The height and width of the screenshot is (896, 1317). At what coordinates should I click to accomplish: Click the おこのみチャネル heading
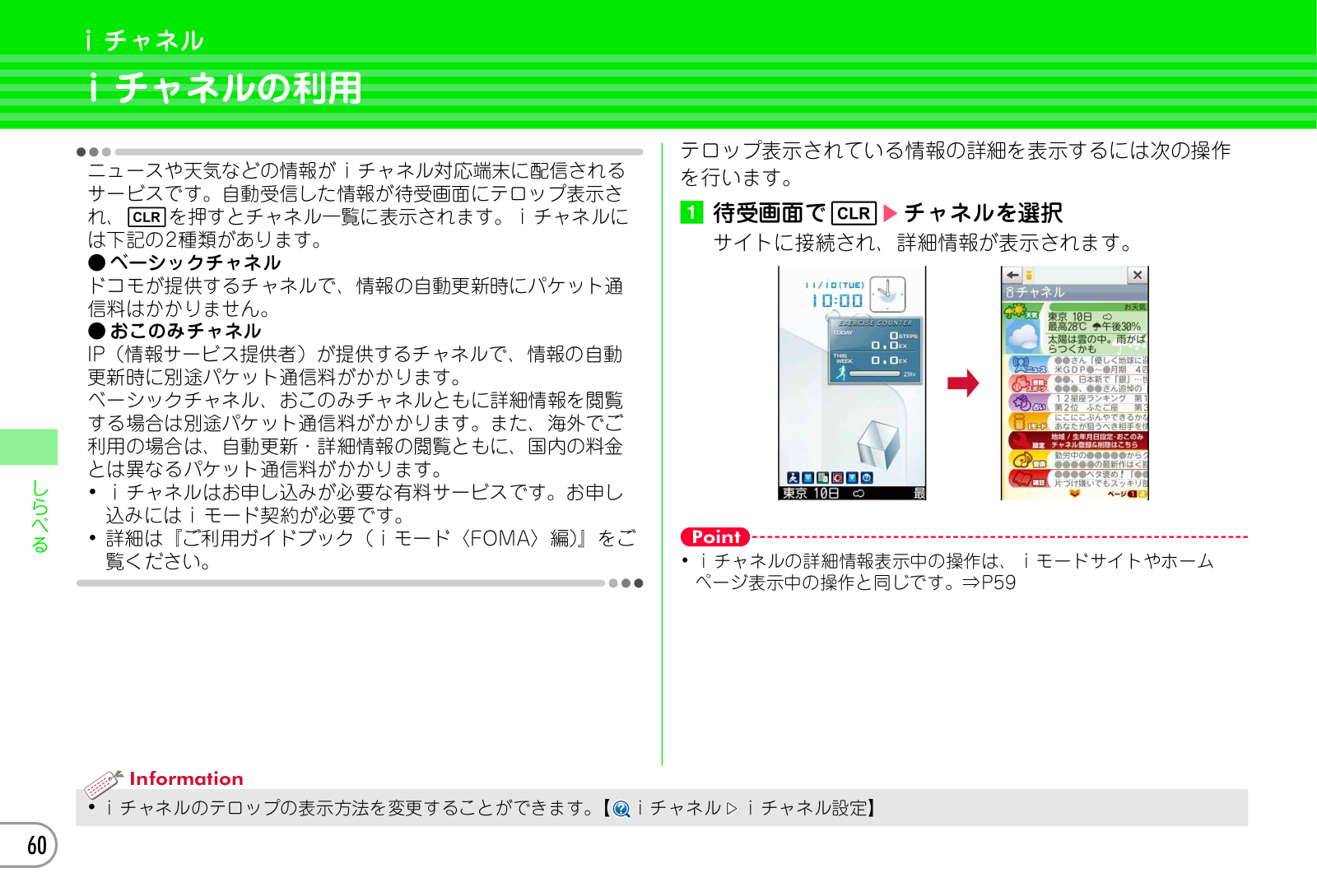click(186, 331)
